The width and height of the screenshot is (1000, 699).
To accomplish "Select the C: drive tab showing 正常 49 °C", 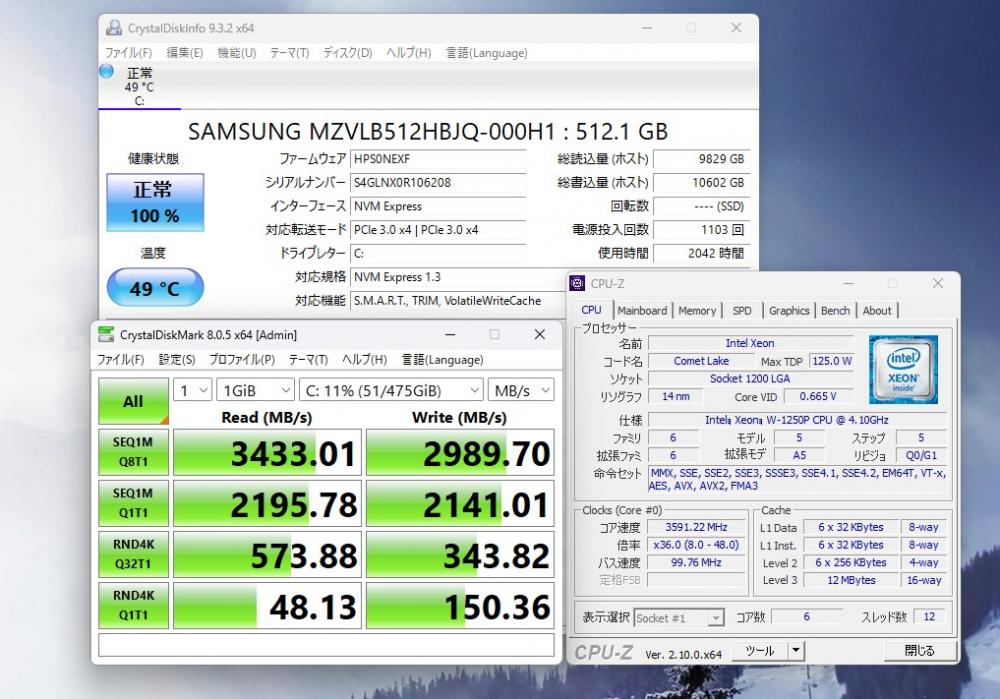I will 140,86.
